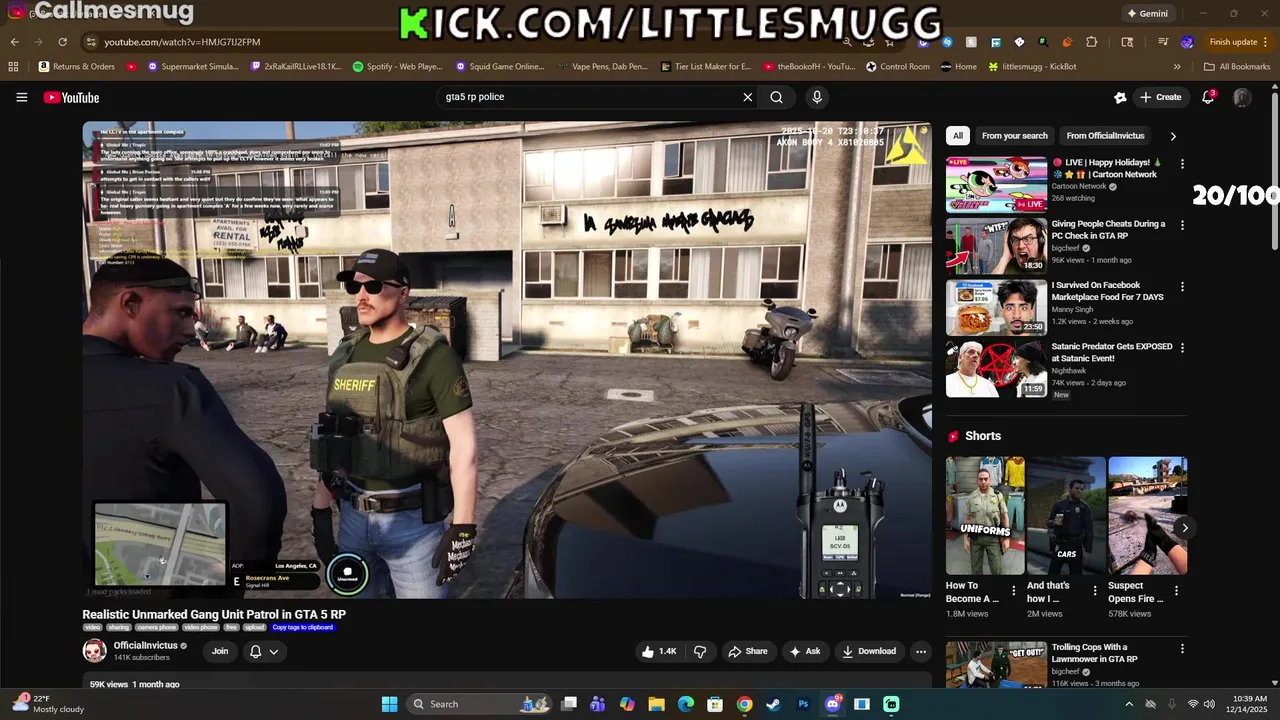
Task: Open Spotify - Web Player bookmark
Action: tap(397, 67)
